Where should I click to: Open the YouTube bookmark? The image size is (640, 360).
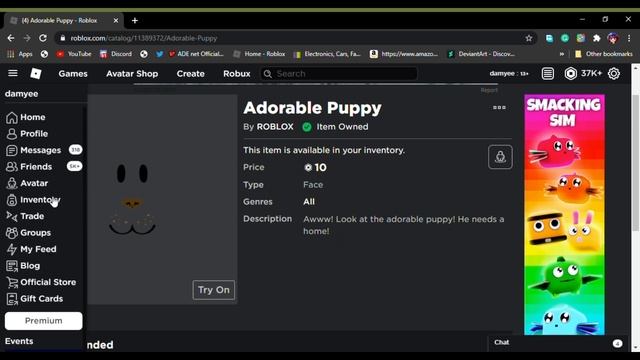tap(74, 54)
